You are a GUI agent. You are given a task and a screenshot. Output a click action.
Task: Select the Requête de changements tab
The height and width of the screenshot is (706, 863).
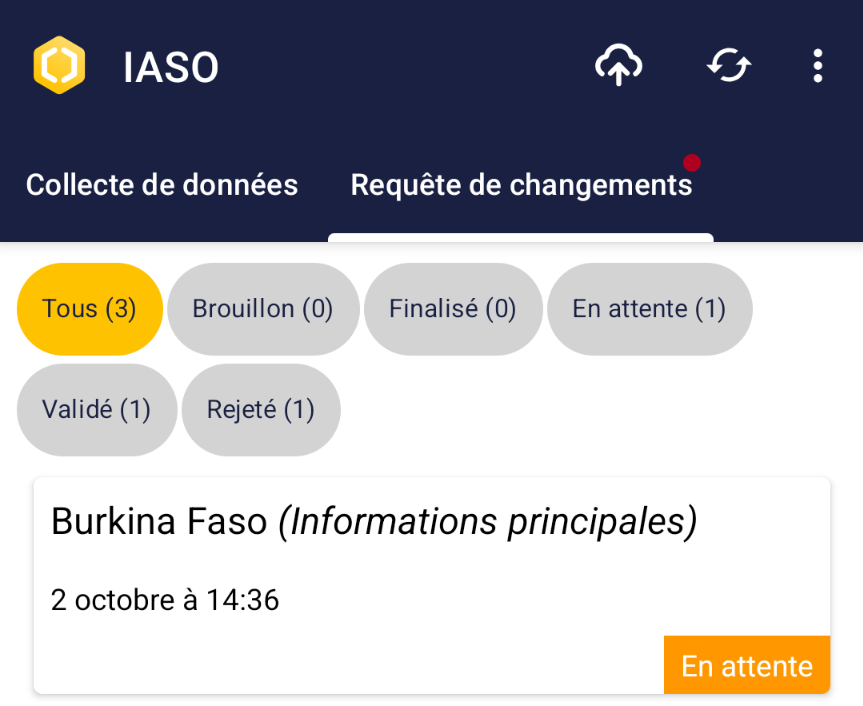point(521,185)
